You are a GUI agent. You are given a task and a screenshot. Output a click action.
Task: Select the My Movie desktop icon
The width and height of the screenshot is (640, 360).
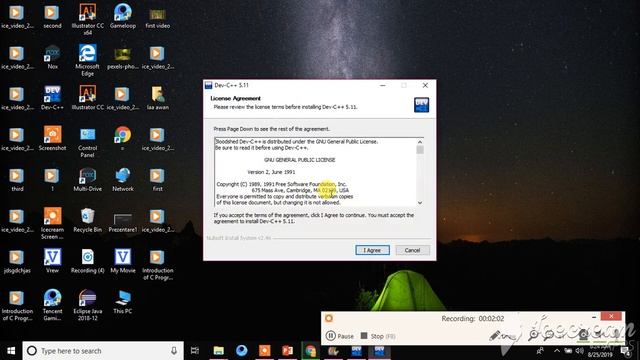[122, 261]
